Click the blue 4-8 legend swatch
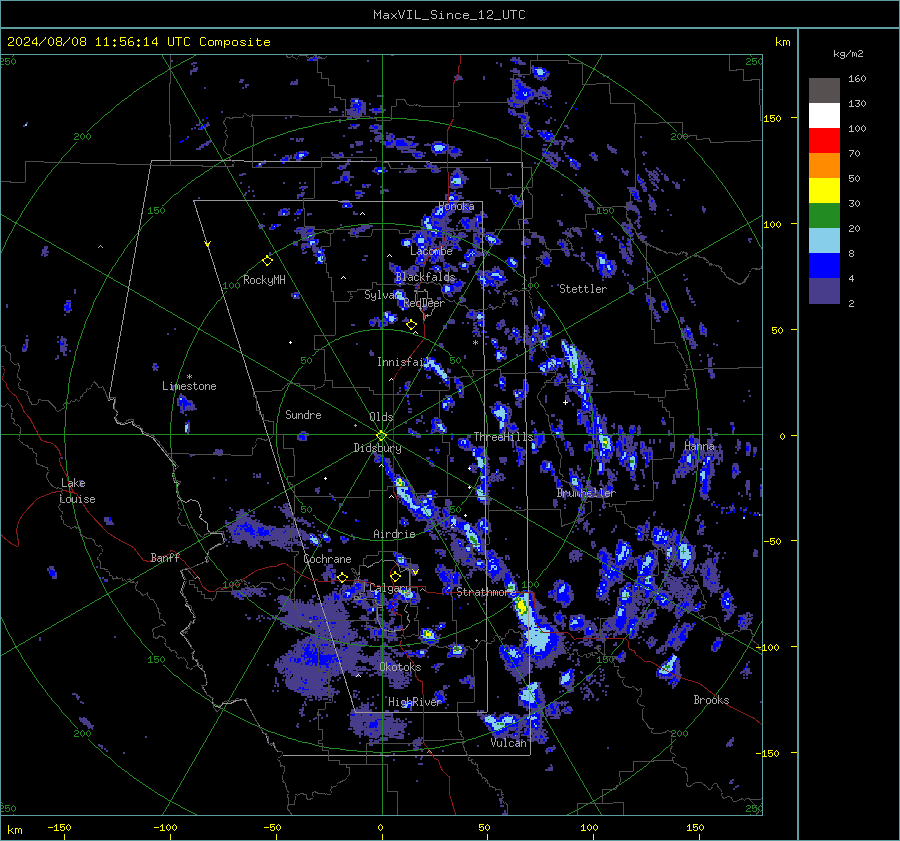 tap(824, 265)
